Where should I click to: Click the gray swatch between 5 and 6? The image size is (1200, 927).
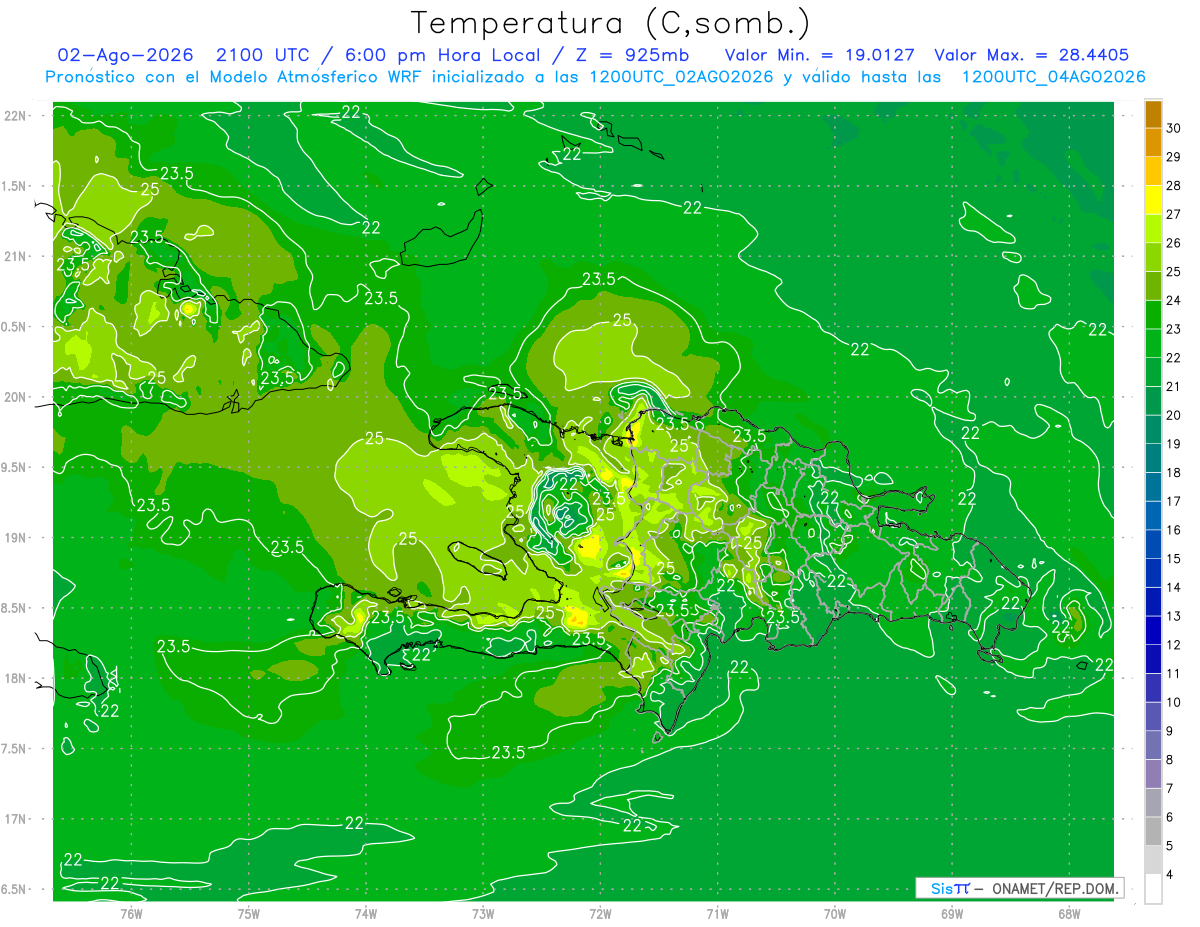click(x=1153, y=831)
